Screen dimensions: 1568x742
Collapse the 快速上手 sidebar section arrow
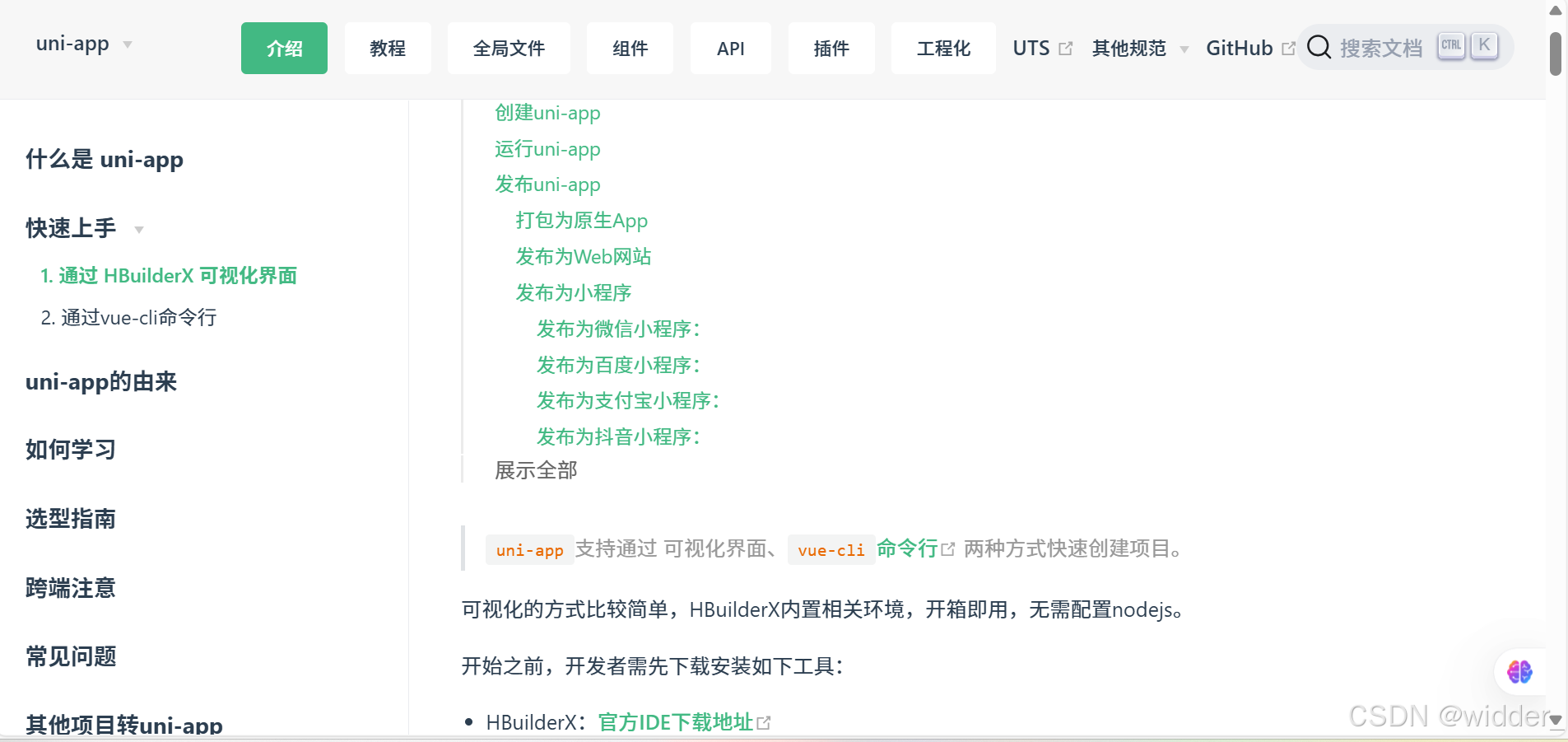point(139,230)
